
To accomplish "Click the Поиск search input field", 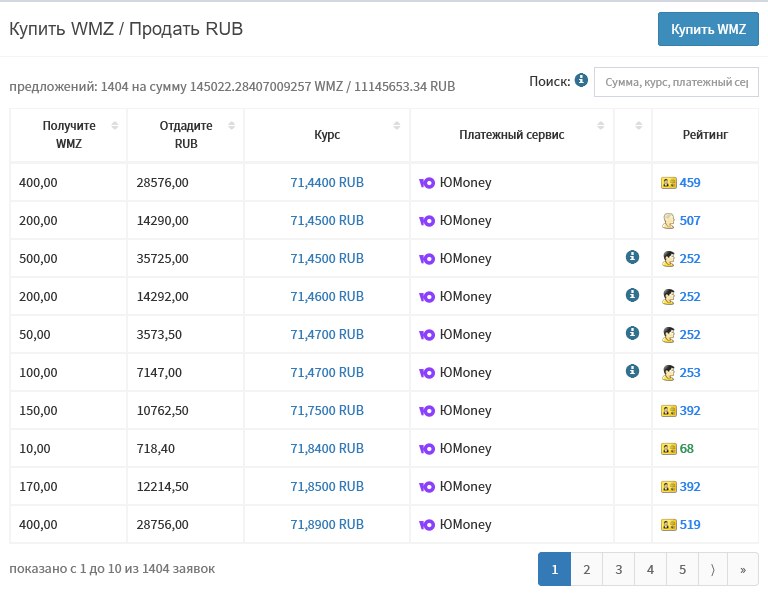I will (x=676, y=82).
